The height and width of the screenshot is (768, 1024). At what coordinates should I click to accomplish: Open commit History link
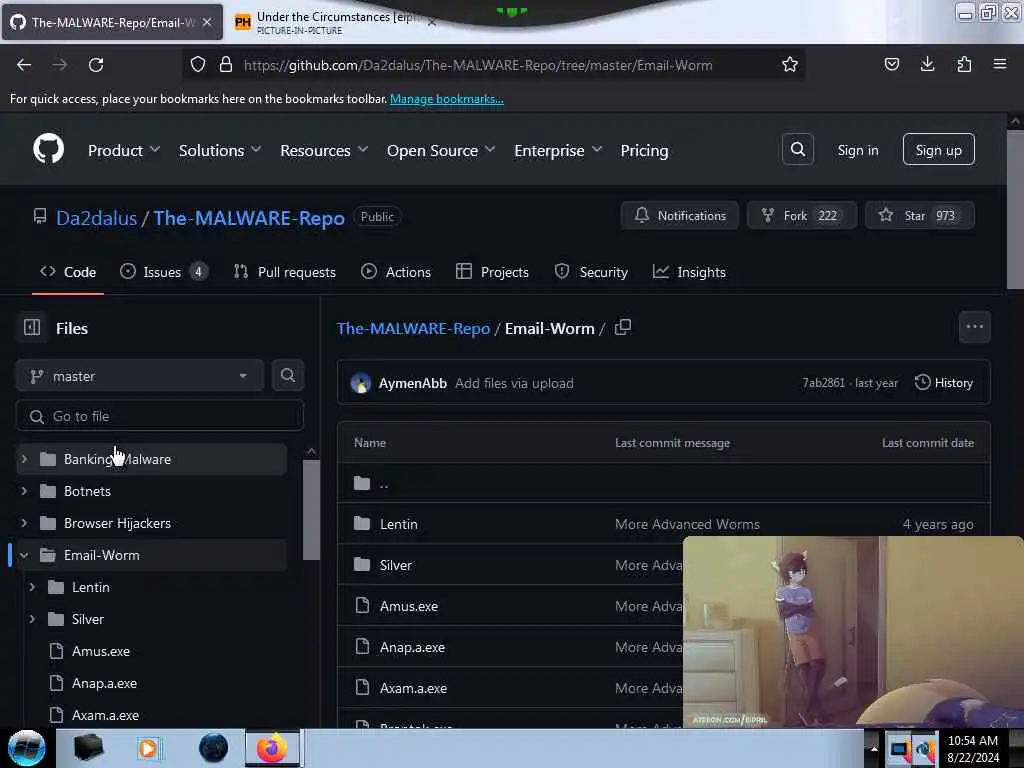pyautogui.click(x=944, y=383)
